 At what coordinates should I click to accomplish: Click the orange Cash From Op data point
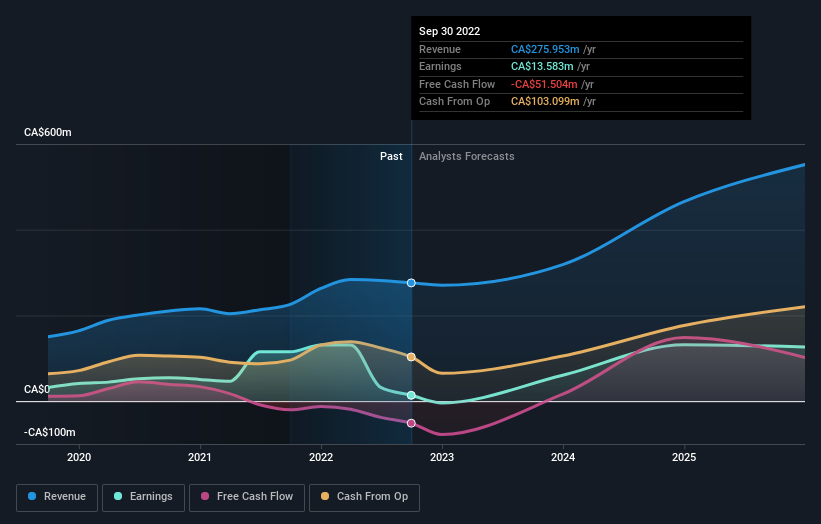411,357
